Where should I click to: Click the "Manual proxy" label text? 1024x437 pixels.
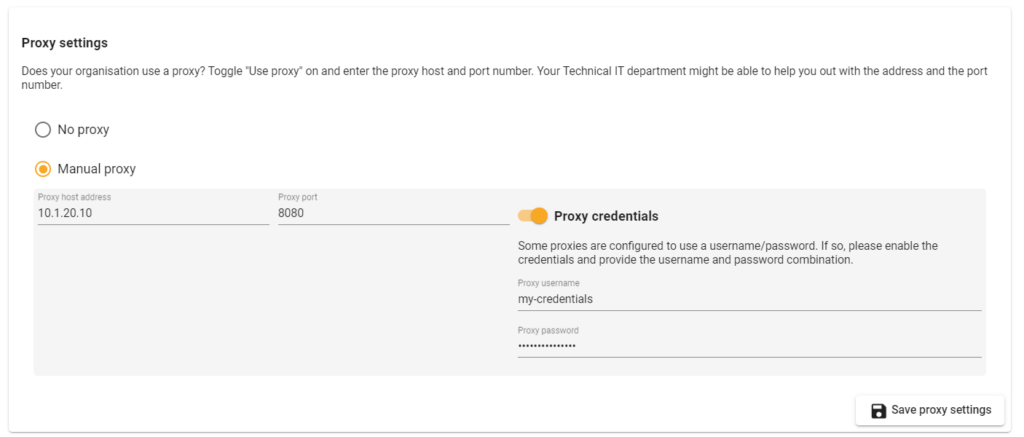97,169
